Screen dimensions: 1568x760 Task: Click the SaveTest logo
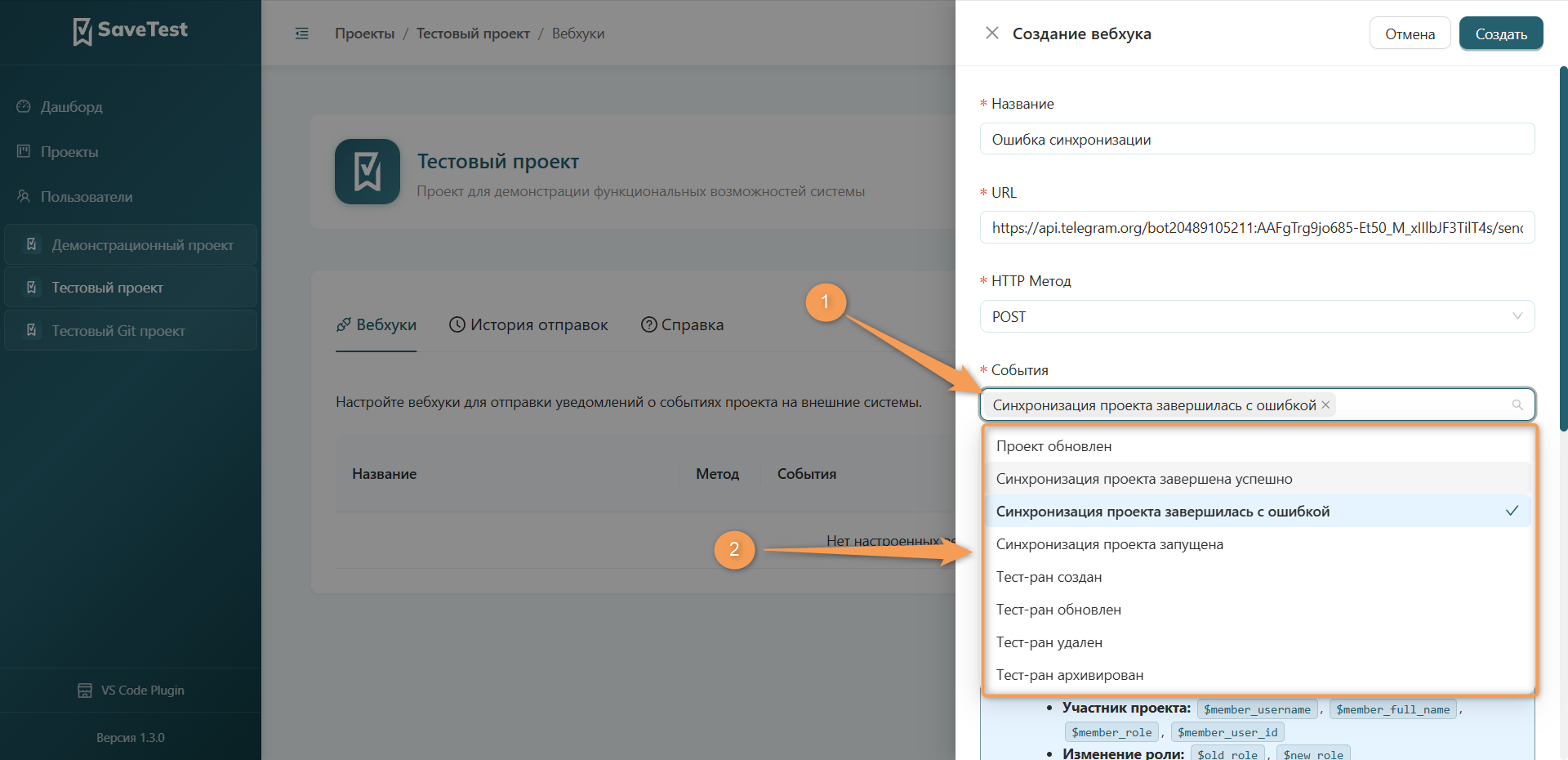tap(131, 31)
